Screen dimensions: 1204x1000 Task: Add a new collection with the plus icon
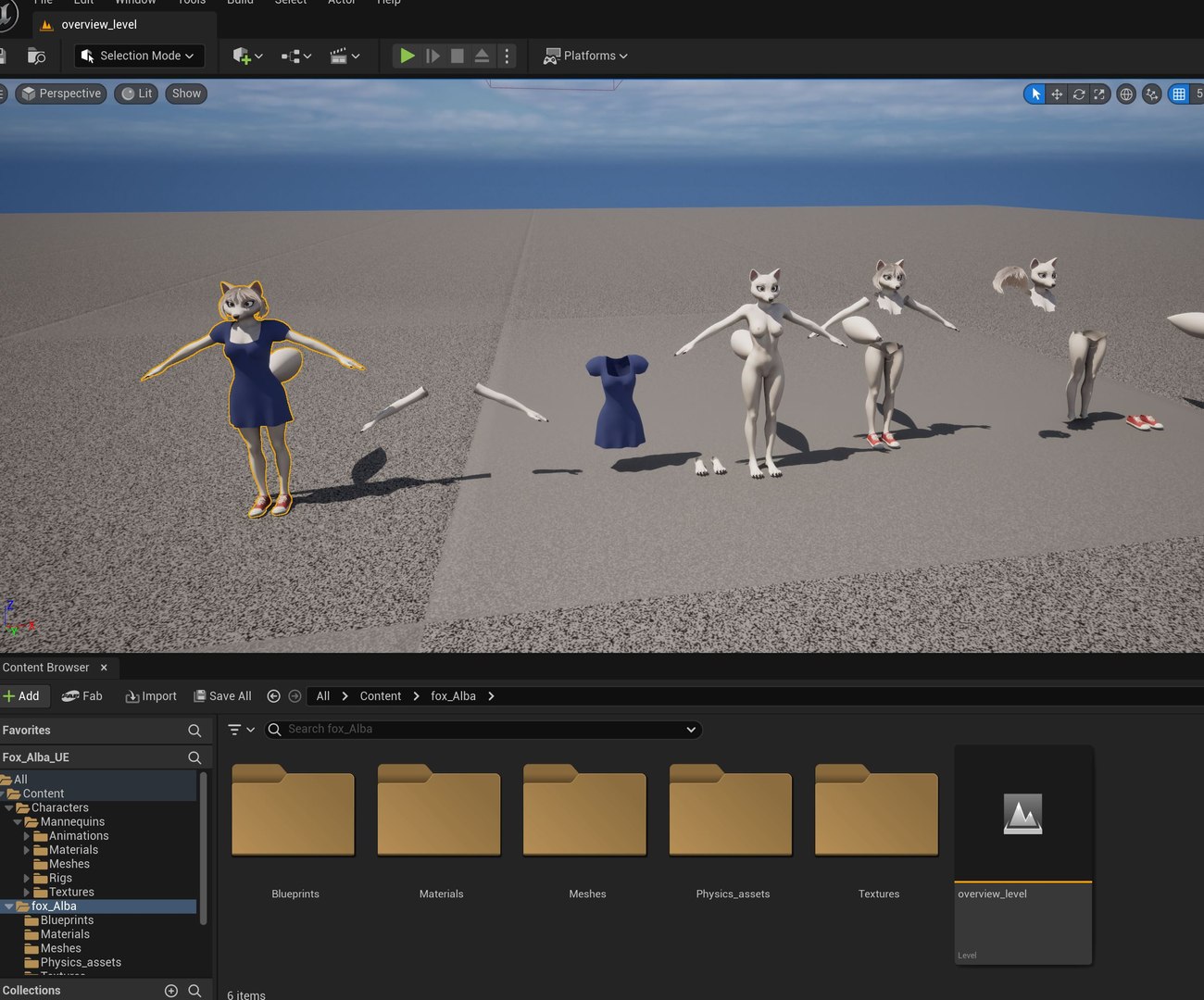[x=171, y=991]
